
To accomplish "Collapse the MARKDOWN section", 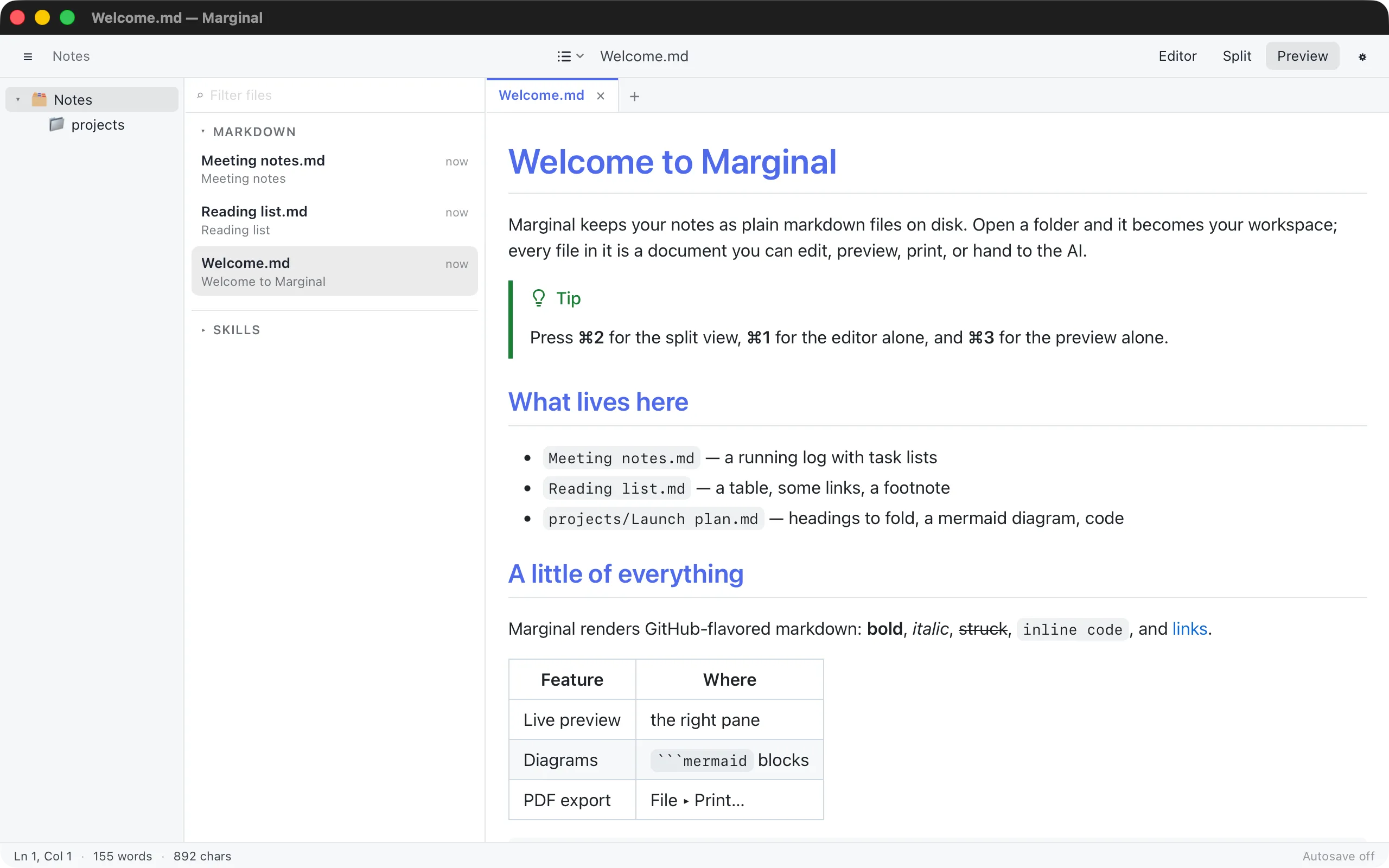I will [249, 132].
